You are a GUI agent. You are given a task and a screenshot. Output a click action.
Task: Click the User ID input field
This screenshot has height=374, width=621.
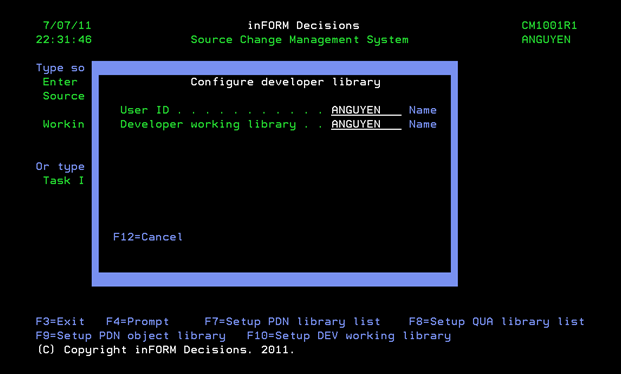click(366, 110)
